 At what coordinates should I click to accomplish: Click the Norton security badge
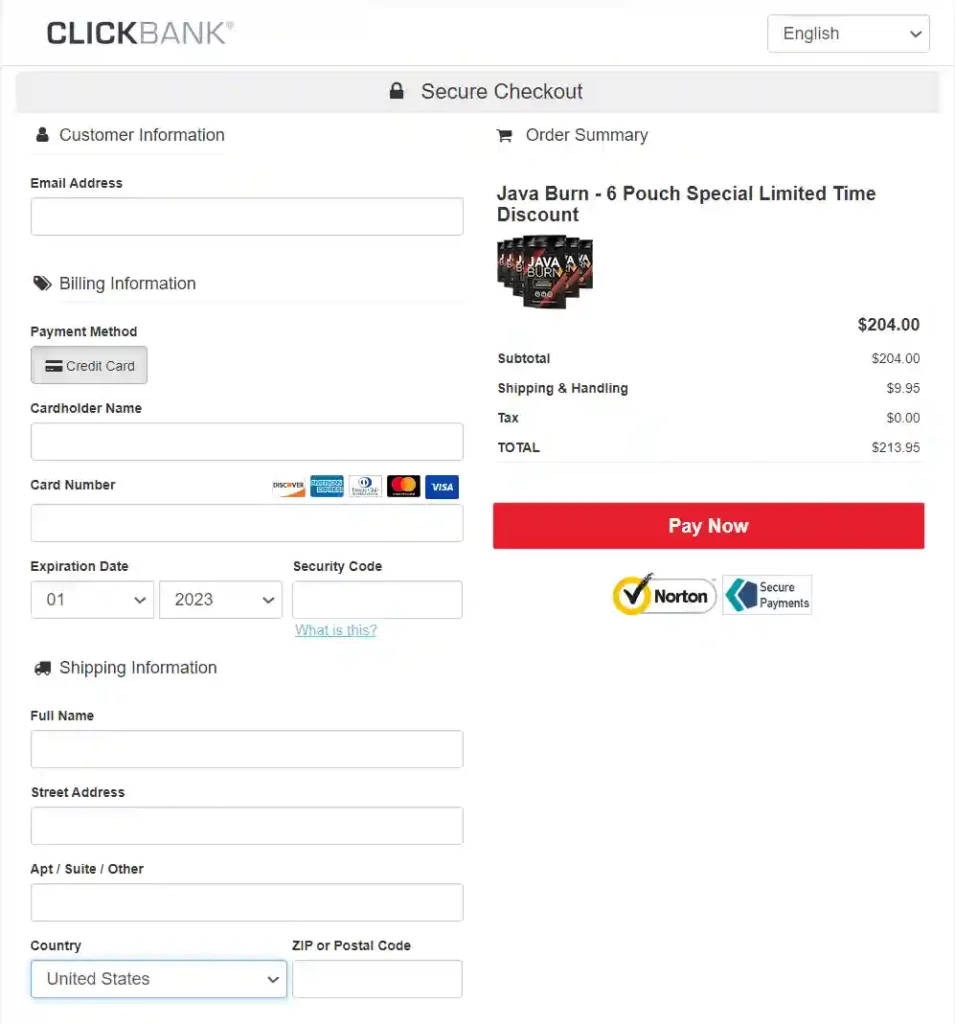[x=664, y=596]
